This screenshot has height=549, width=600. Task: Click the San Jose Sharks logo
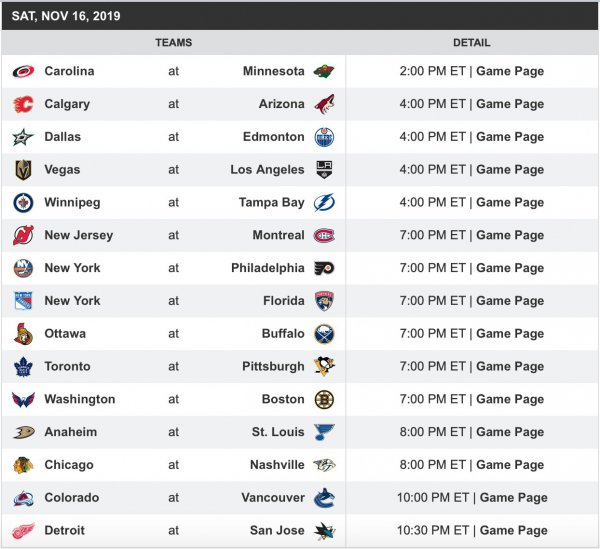point(324,531)
